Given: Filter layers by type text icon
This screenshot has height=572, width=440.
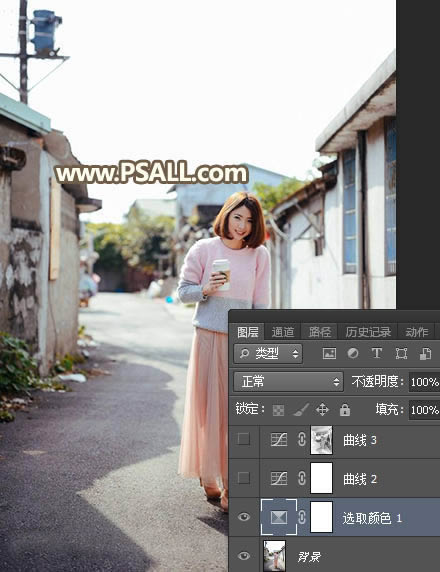Looking at the screenshot, I should [377, 353].
